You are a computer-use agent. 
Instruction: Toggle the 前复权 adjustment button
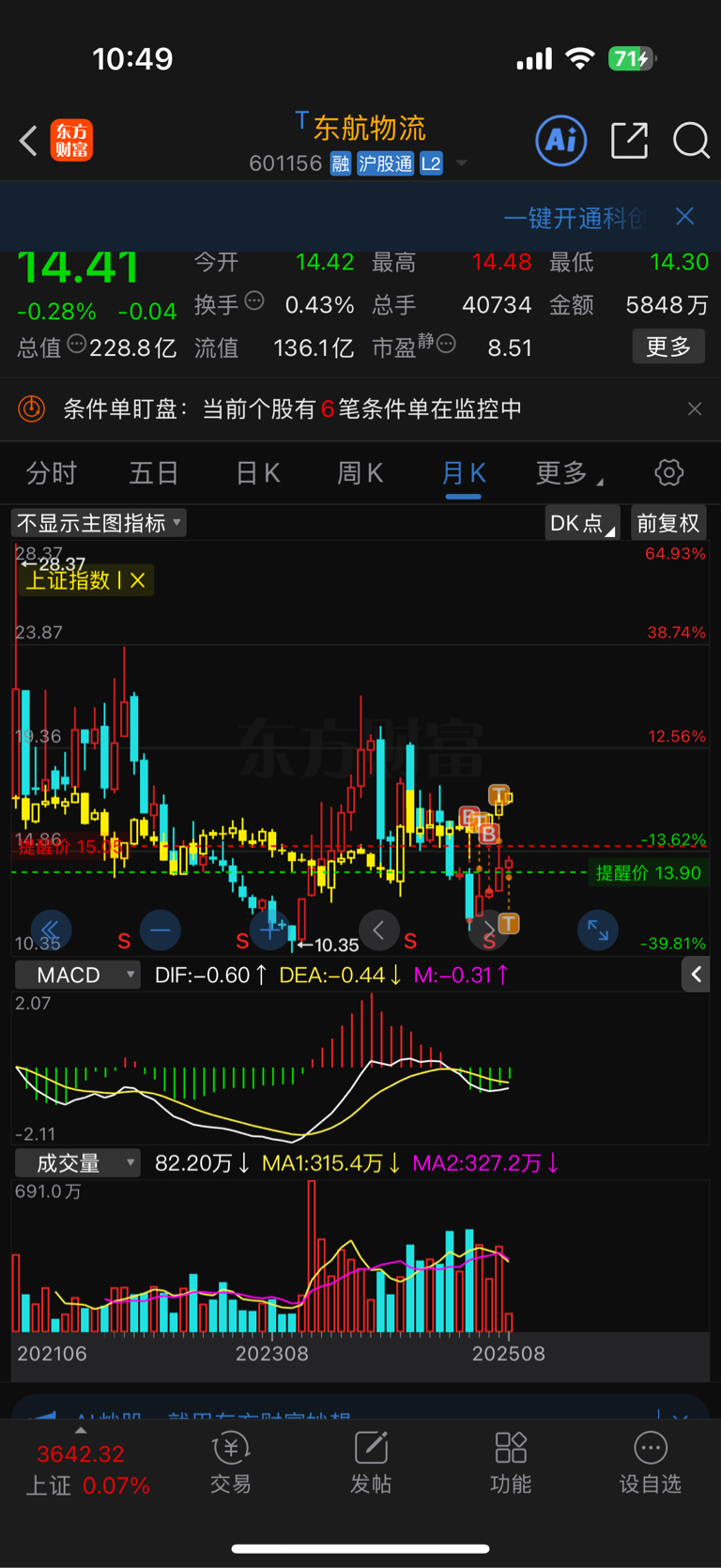pos(668,523)
